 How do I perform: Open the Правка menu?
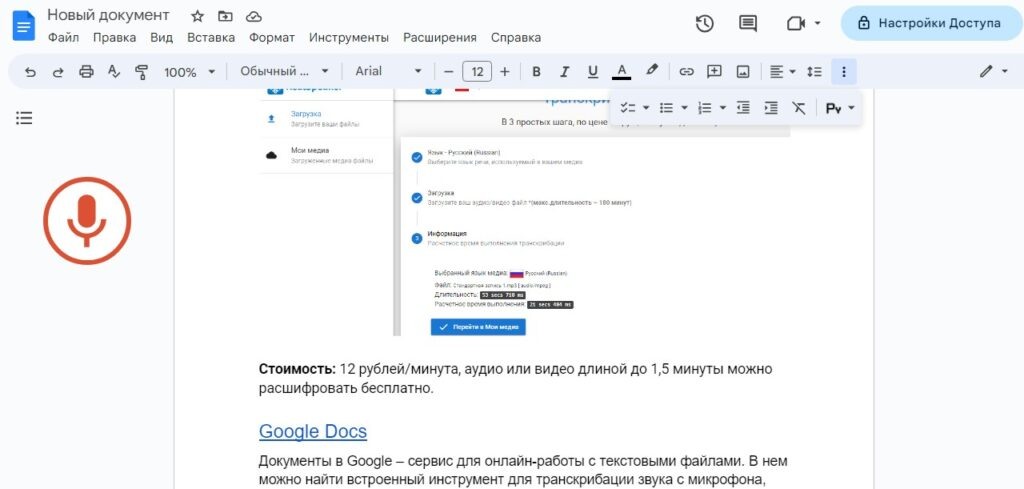114,37
